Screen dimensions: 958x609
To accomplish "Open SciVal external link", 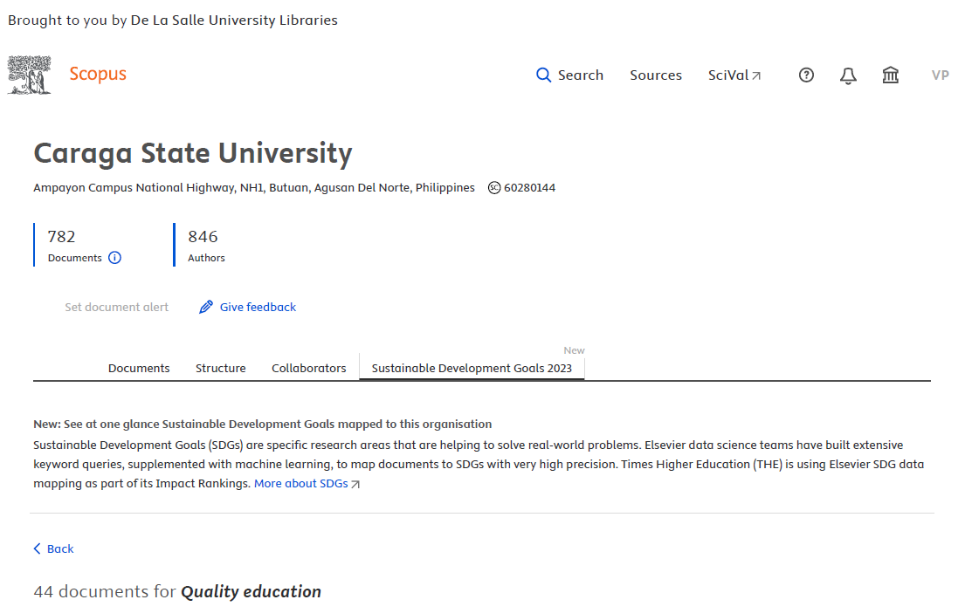I will coord(734,75).
